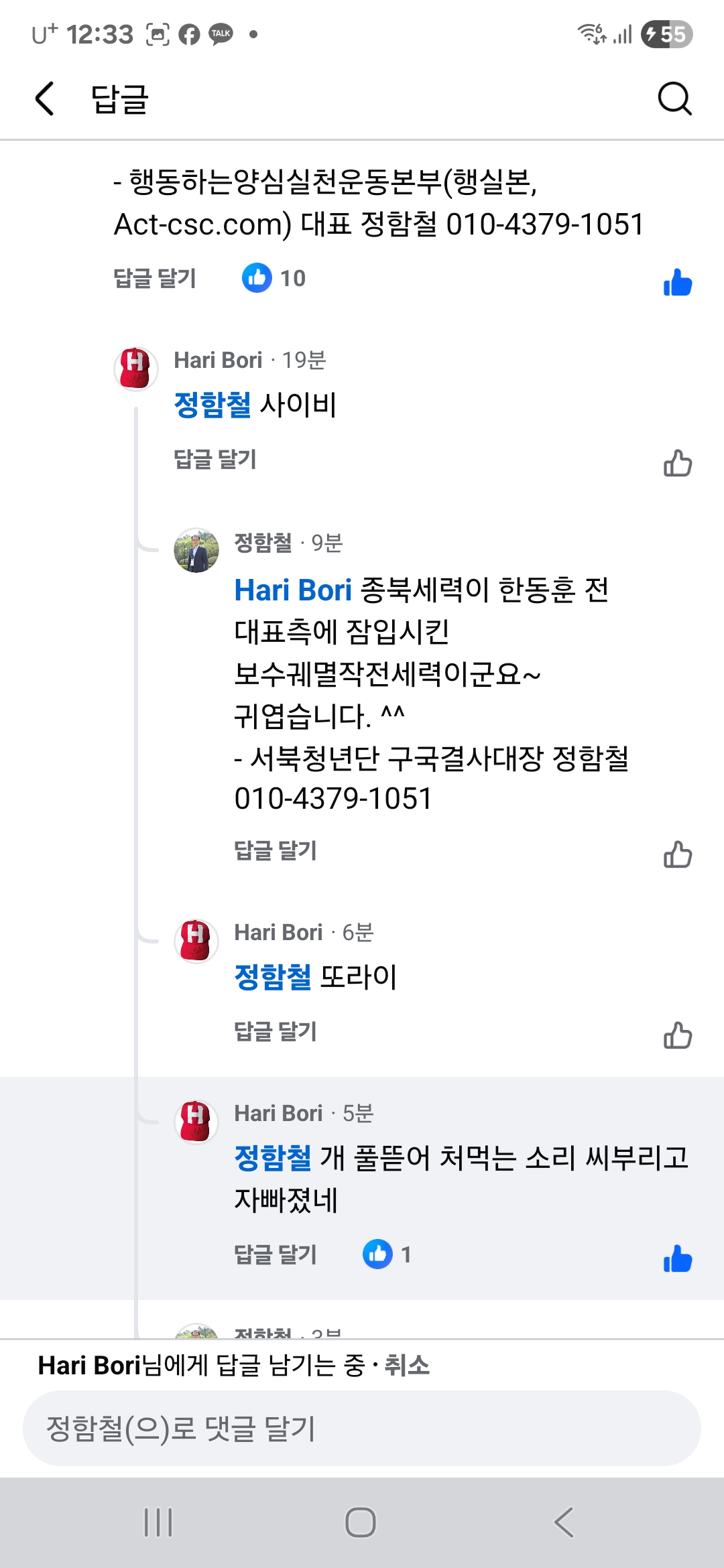Focus the 정함철(으)로 댓글 달기 input

pos(362,1428)
